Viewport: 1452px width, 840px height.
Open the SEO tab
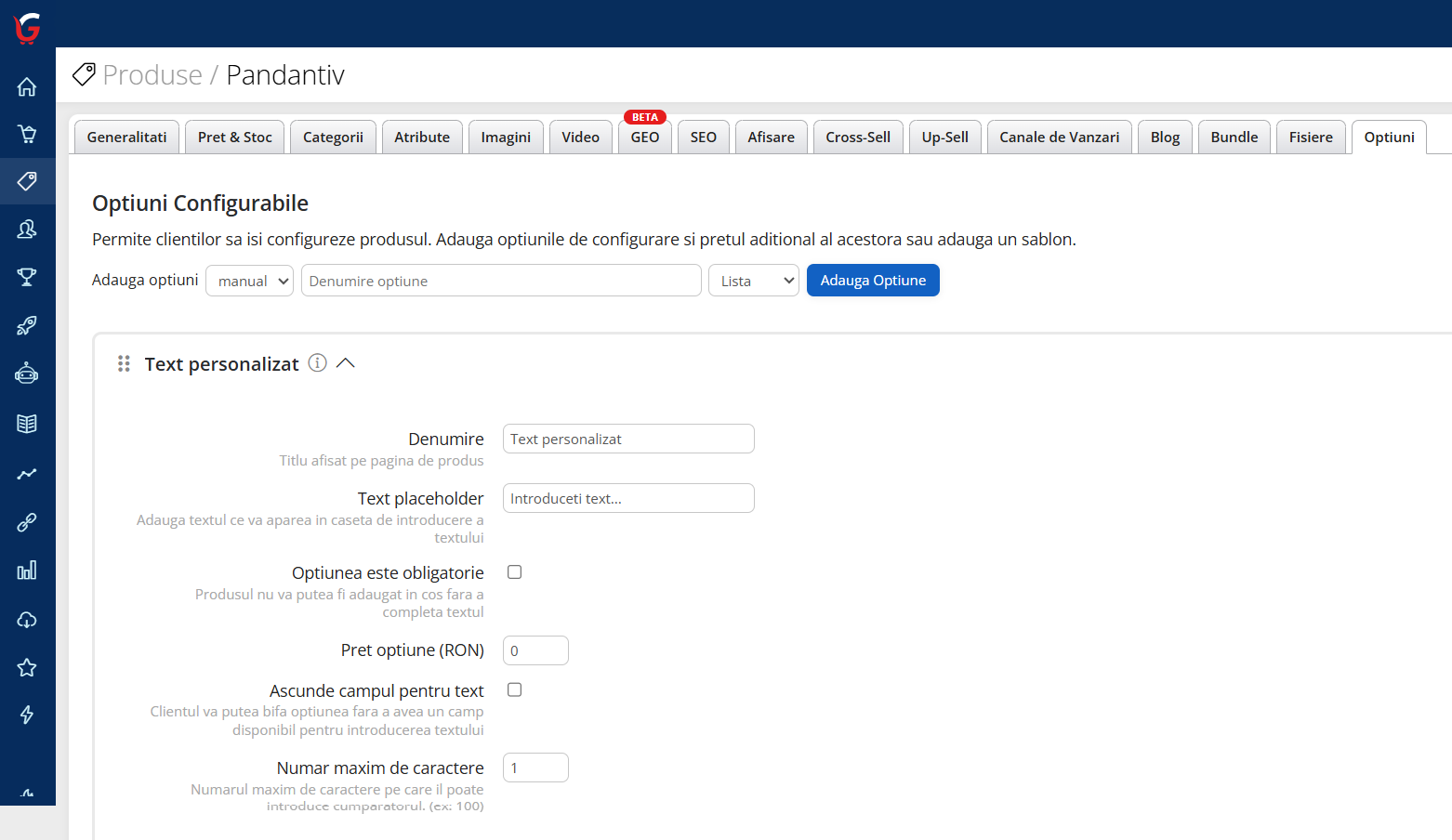(704, 137)
